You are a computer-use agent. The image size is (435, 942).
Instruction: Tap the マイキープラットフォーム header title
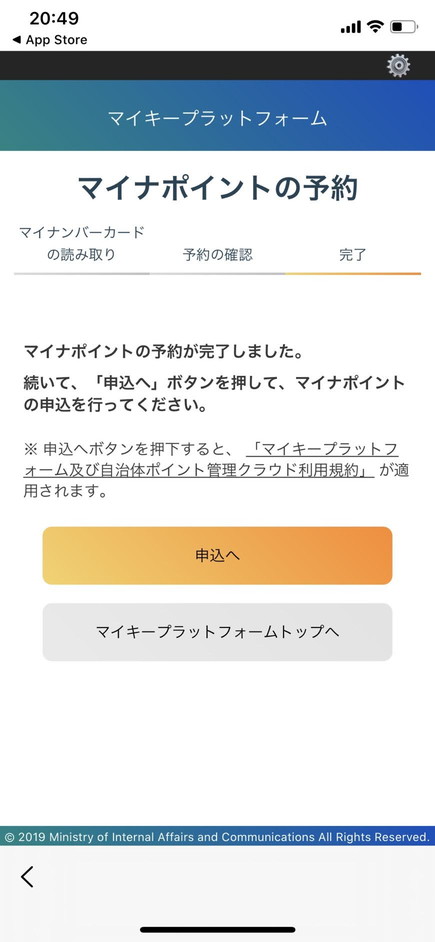[218, 118]
